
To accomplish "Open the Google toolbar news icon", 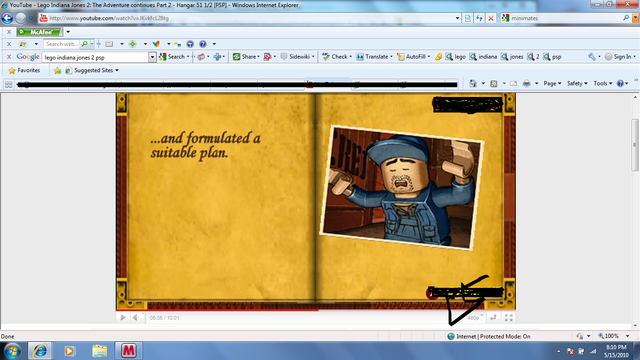I will coord(201,57).
